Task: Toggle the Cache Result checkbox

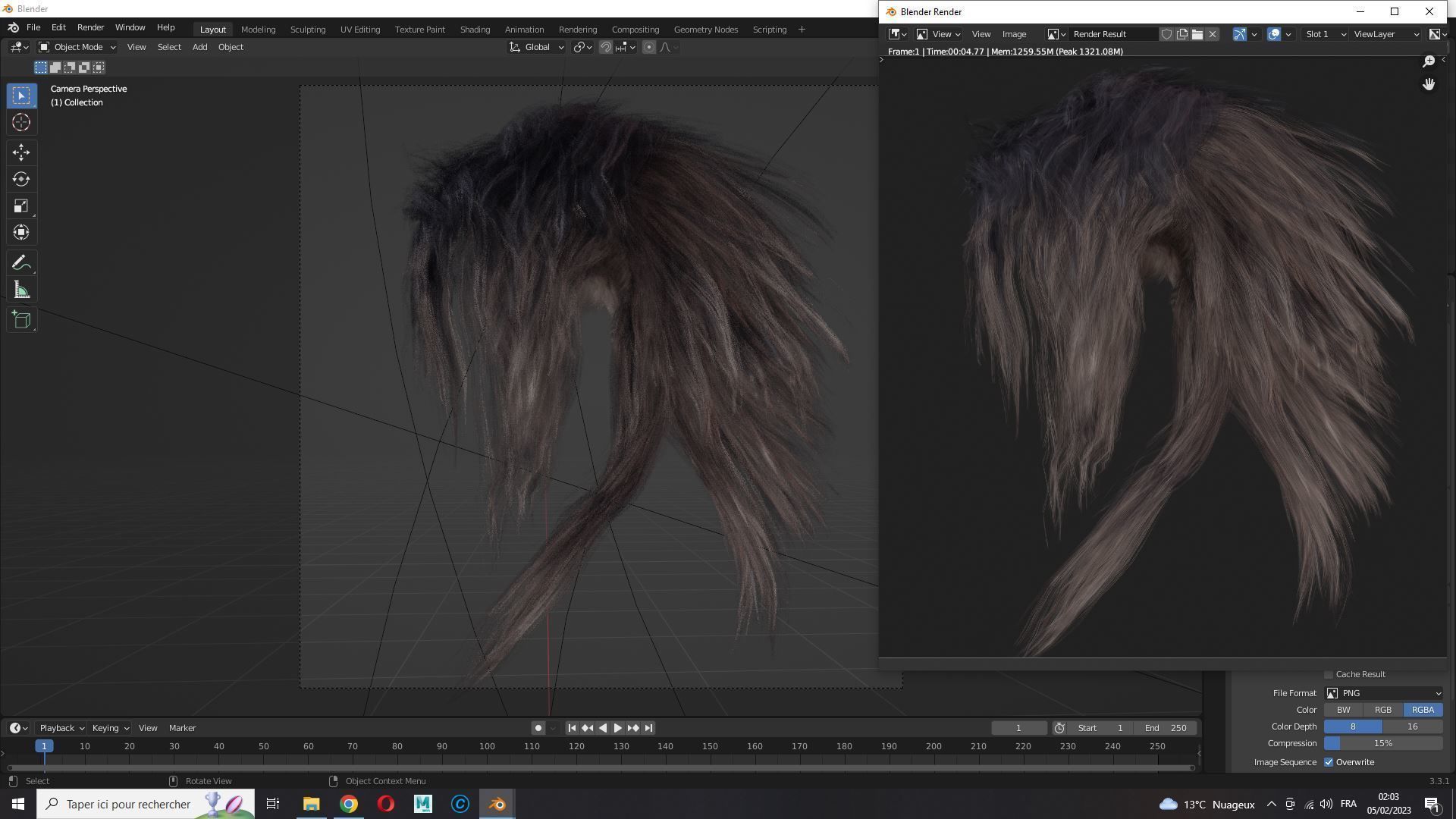Action: pyautogui.click(x=1329, y=674)
